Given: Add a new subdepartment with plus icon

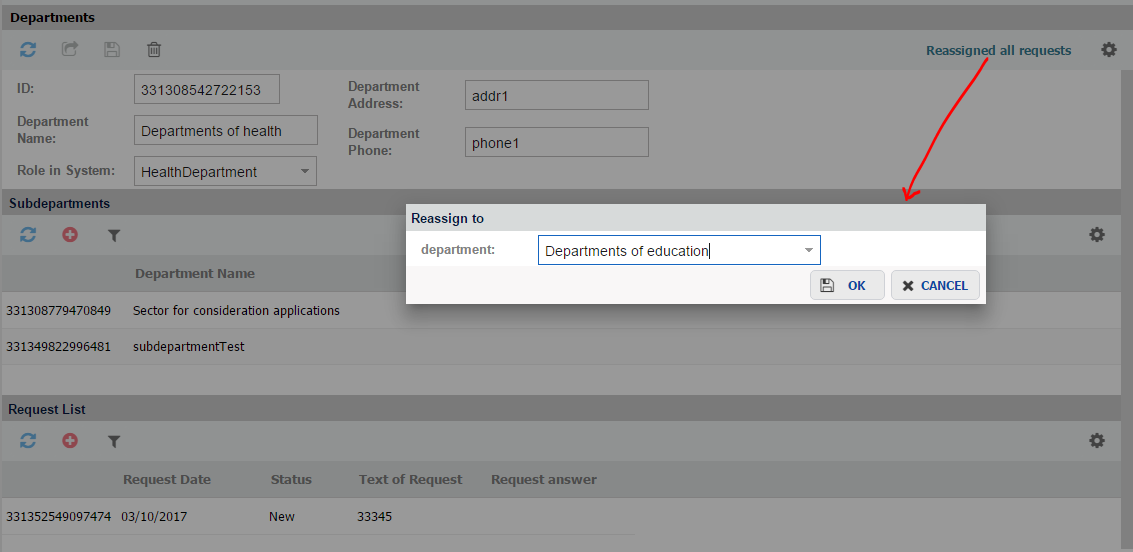Looking at the screenshot, I should (70, 235).
